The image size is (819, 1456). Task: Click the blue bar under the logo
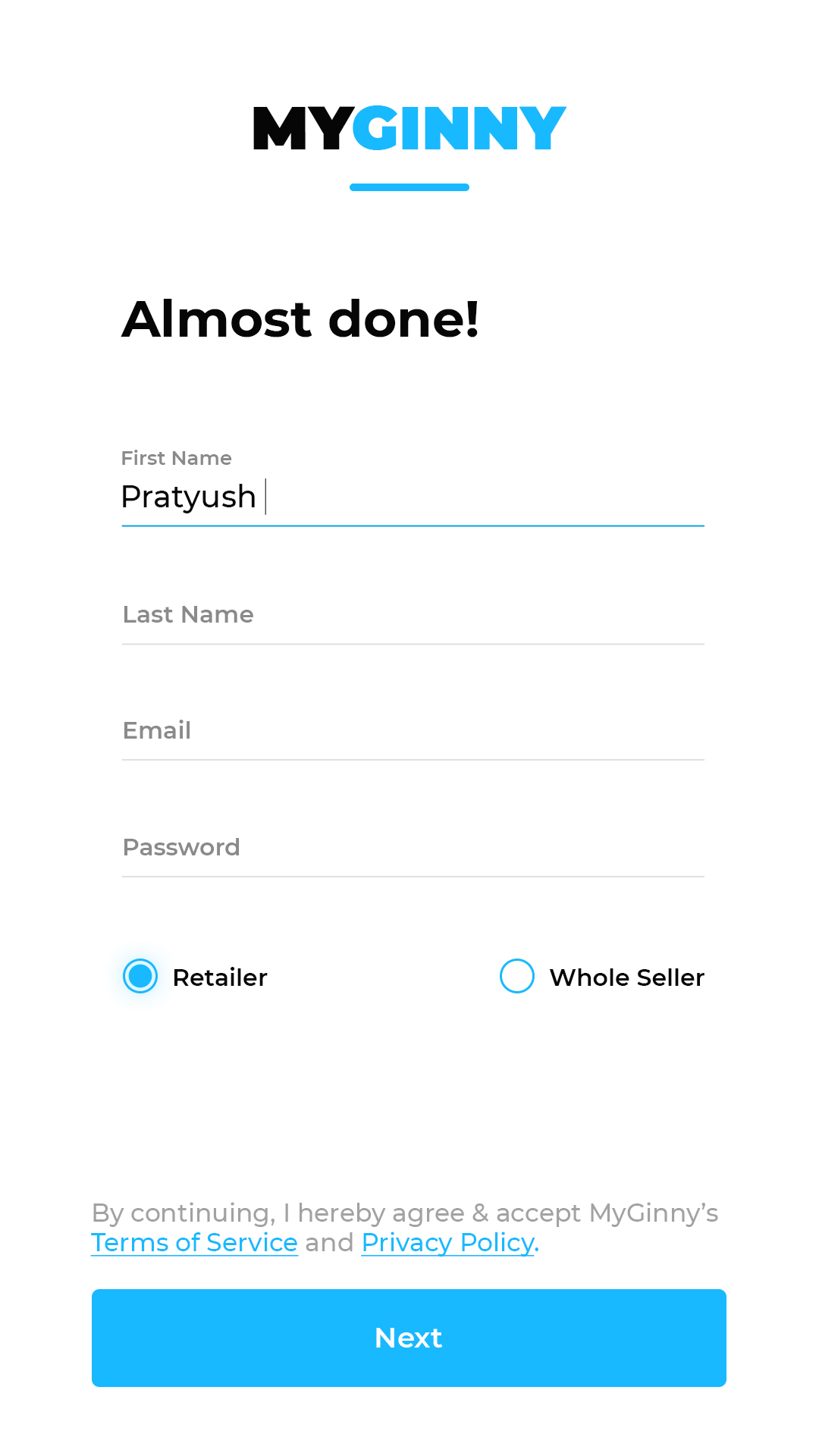coord(409,187)
